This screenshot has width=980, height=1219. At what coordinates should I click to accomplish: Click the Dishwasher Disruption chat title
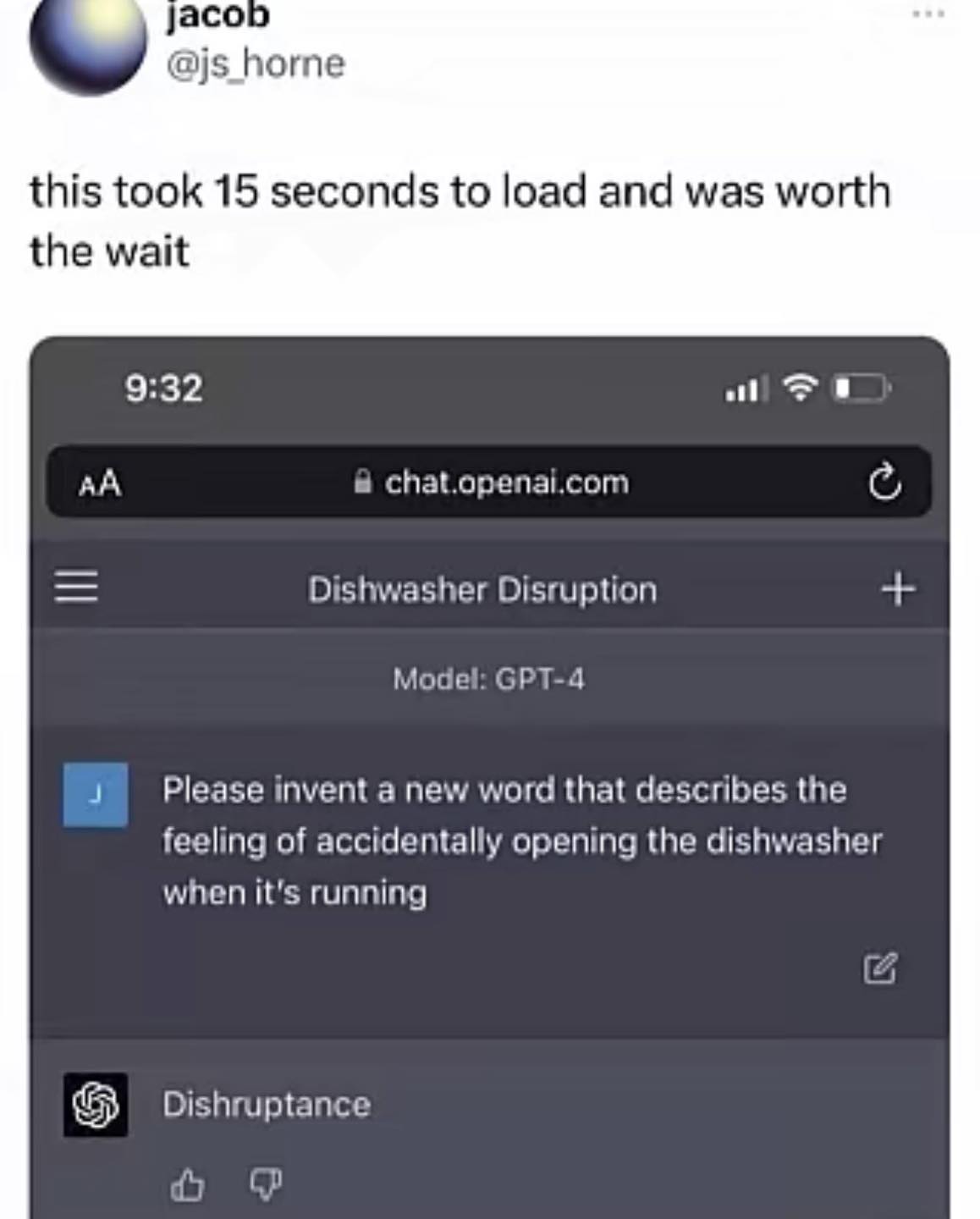click(482, 590)
